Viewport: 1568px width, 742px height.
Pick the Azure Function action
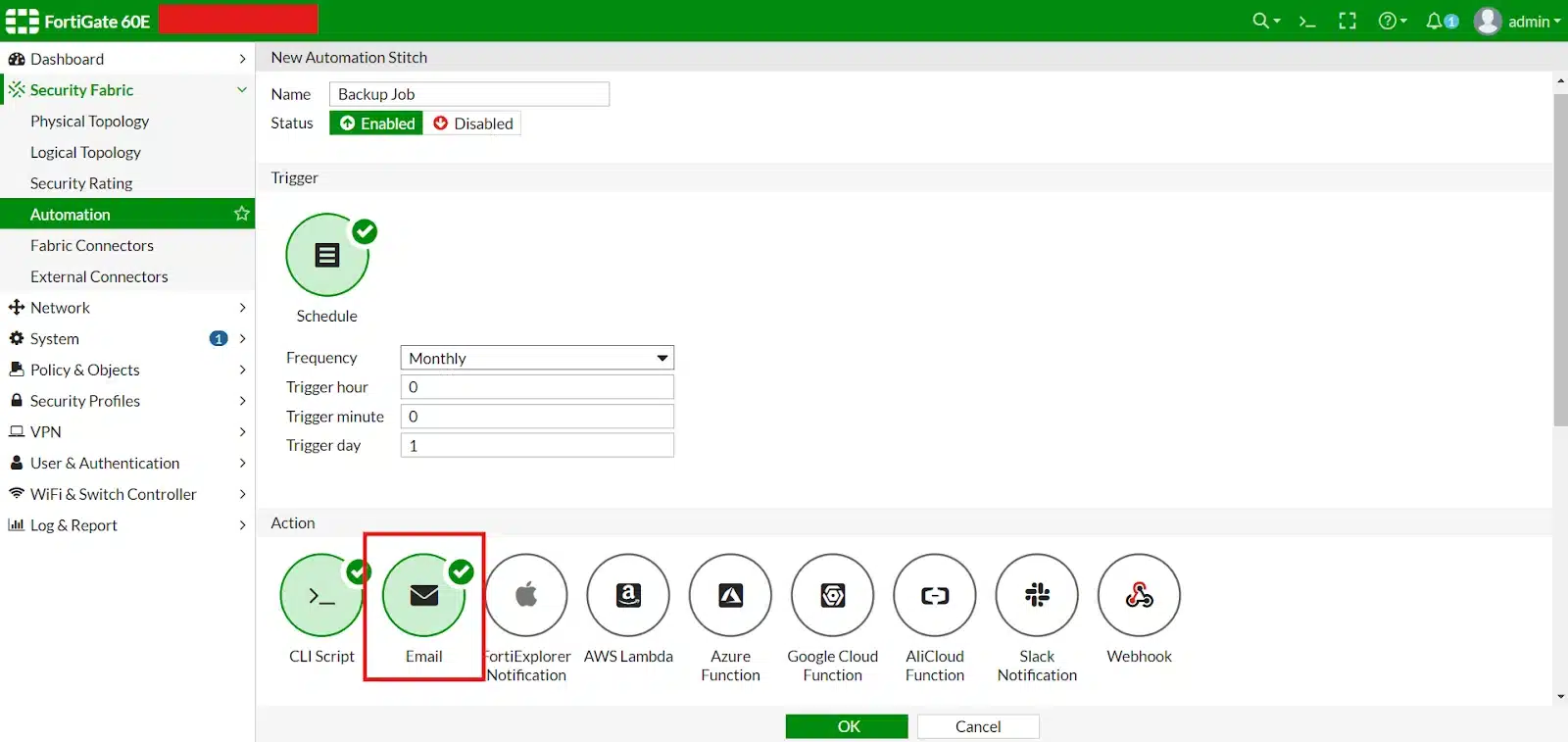(x=730, y=595)
